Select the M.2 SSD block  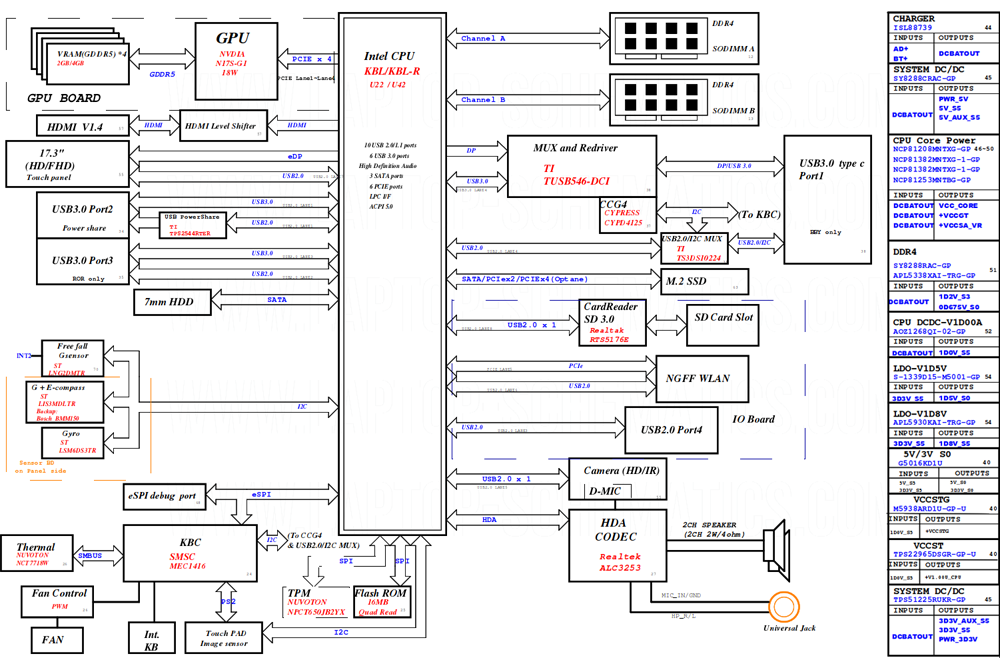point(704,281)
